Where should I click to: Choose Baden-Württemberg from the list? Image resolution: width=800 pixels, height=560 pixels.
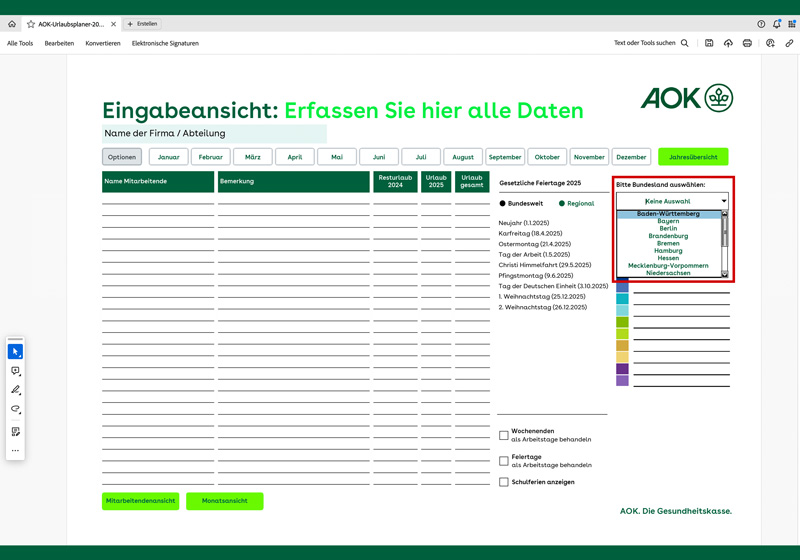(668, 214)
